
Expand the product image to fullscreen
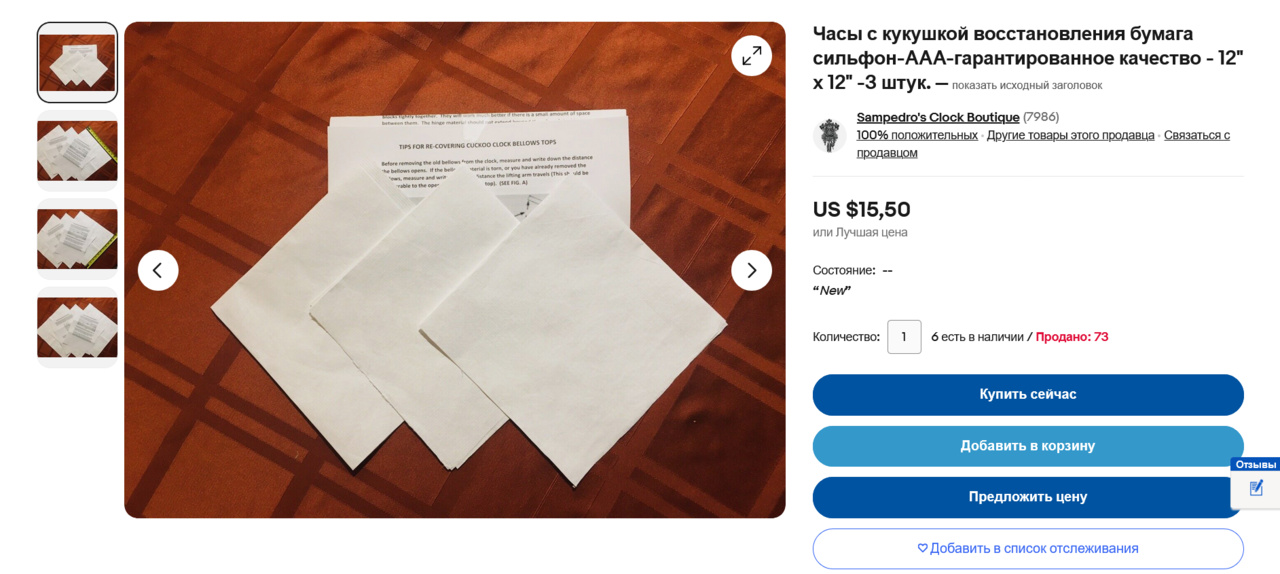click(x=751, y=56)
